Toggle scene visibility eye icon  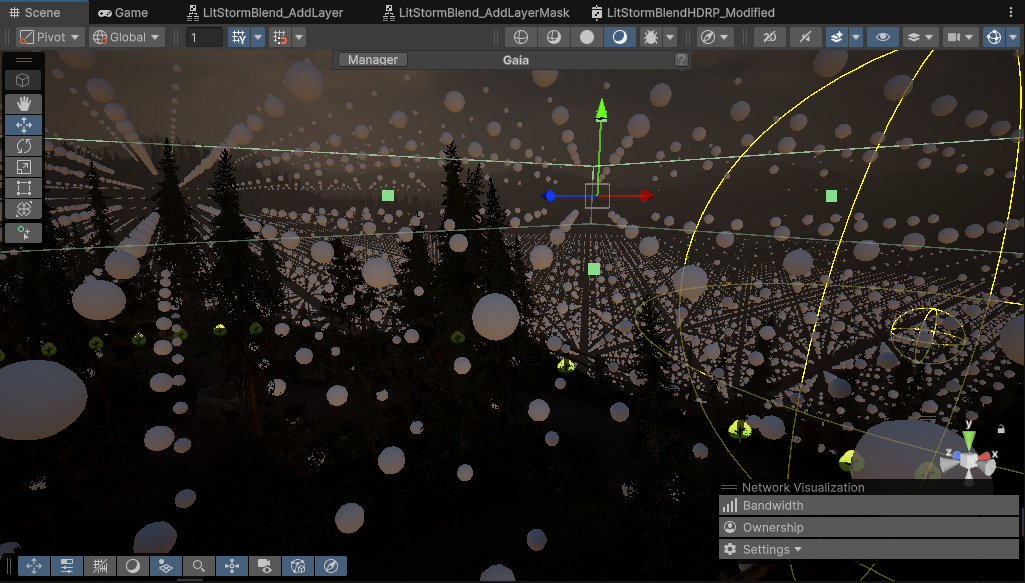[x=882, y=37]
